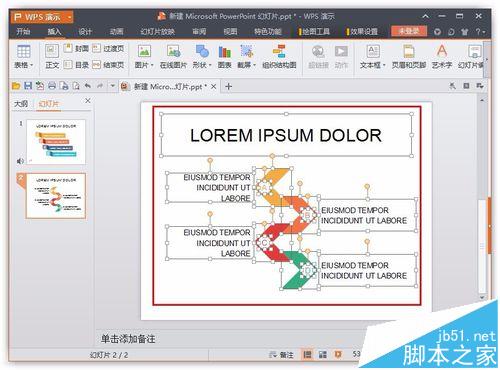Insert a 图表 chart
The width and height of the screenshot is (500, 370).
tap(224, 57)
